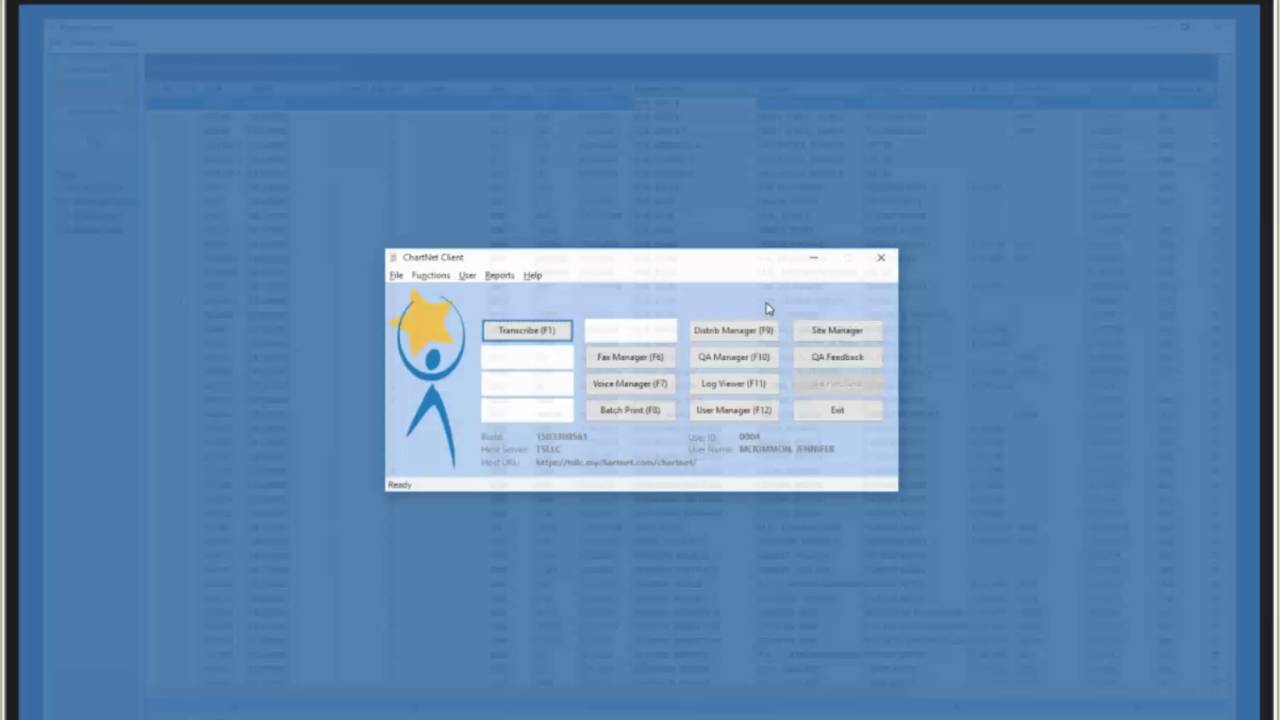1280x720 pixels.
Task: Launch Transcribe (F1)
Action: 527,330
